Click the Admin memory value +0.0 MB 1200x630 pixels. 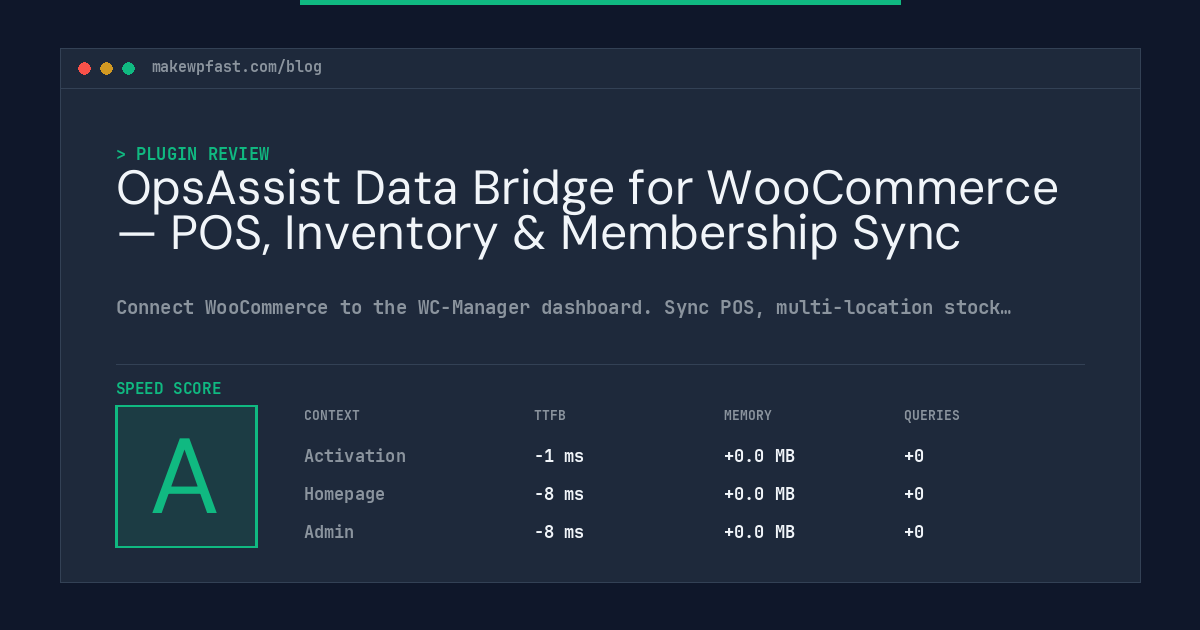click(x=759, y=532)
